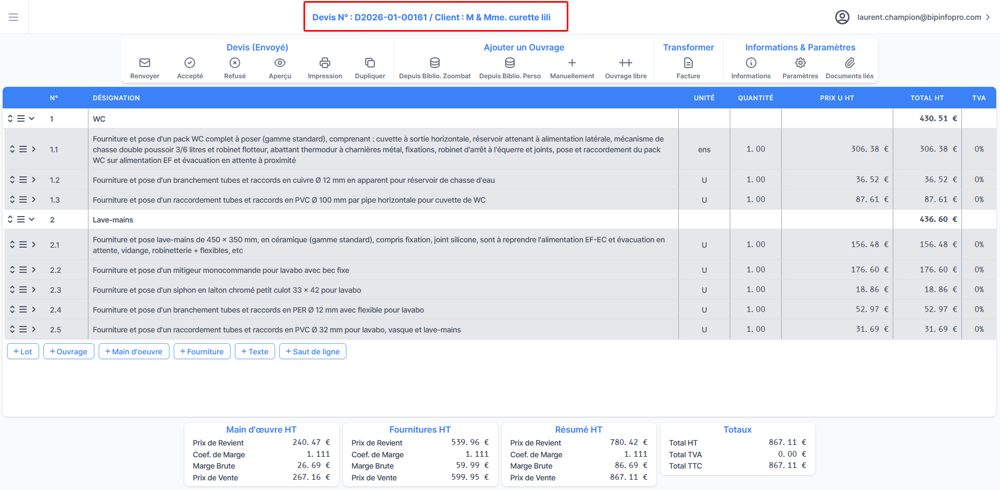1000x490 pixels.
Task: Expand details of line 2.2
Action: 33,270
